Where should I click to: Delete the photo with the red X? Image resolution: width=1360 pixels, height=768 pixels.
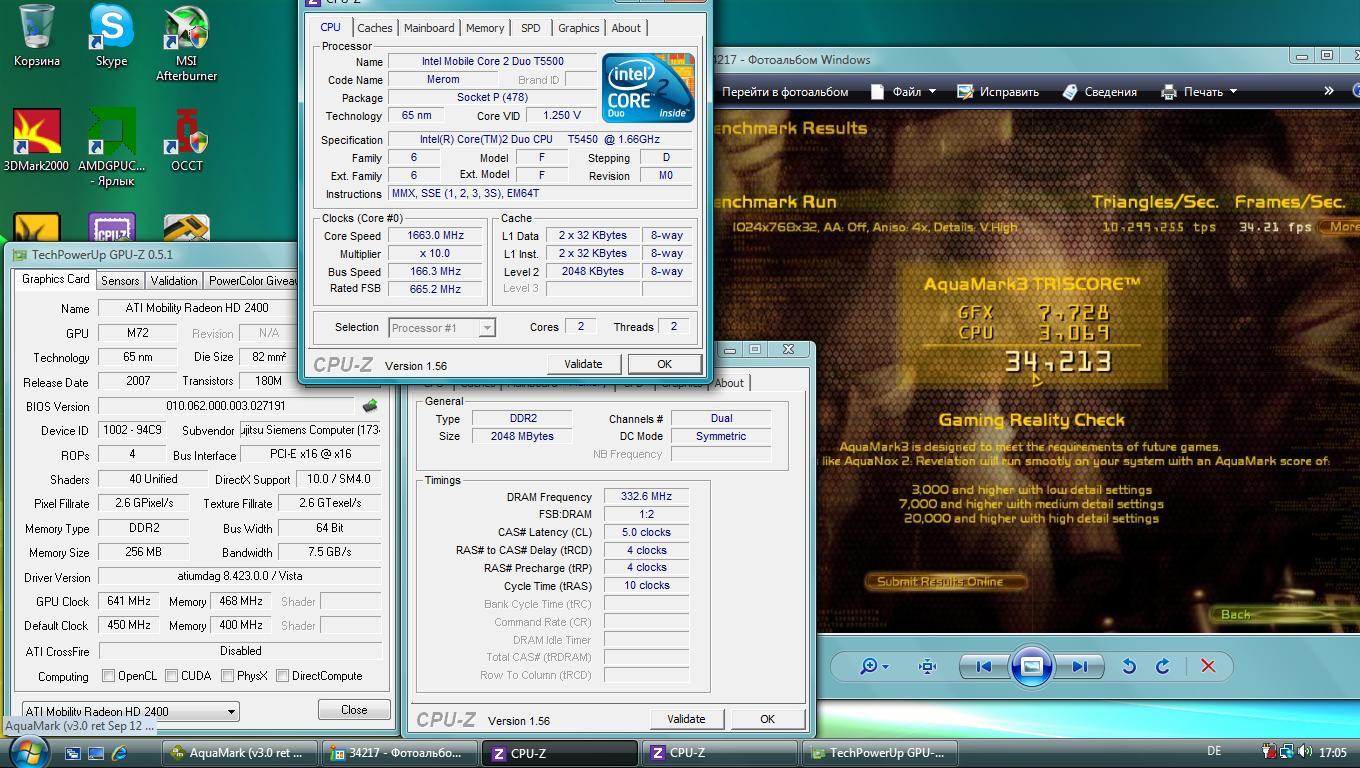pos(1207,666)
